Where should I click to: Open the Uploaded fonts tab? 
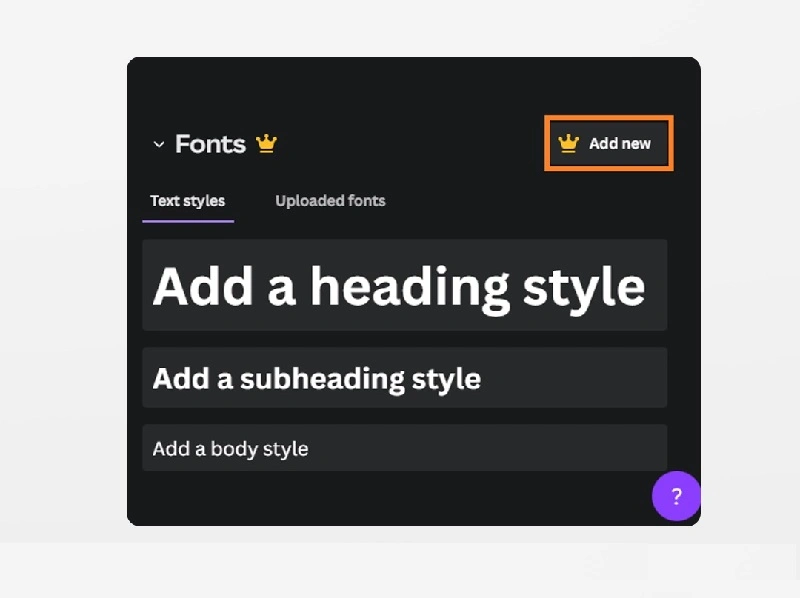pos(330,201)
